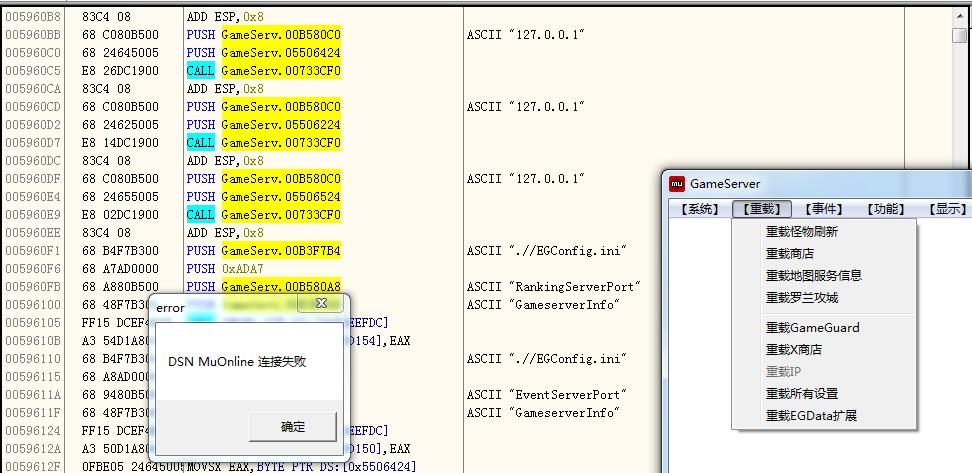This screenshot has height=473, width=972.
Task: Click the disassembler scrollbar up arrow
Action: pos(960,17)
